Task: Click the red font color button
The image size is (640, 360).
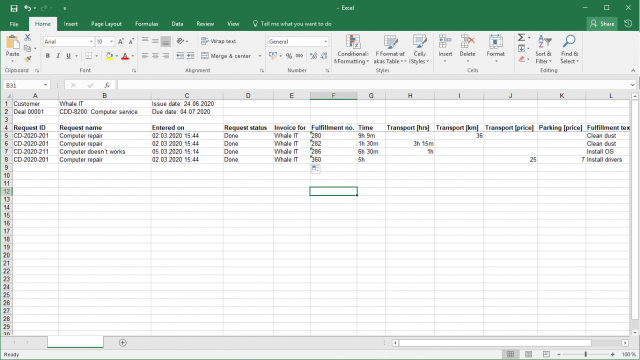Action: point(125,56)
